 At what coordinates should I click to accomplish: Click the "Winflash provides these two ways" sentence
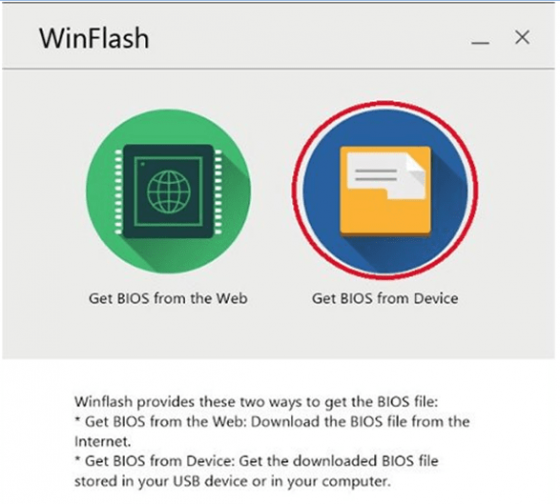[256, 402]
